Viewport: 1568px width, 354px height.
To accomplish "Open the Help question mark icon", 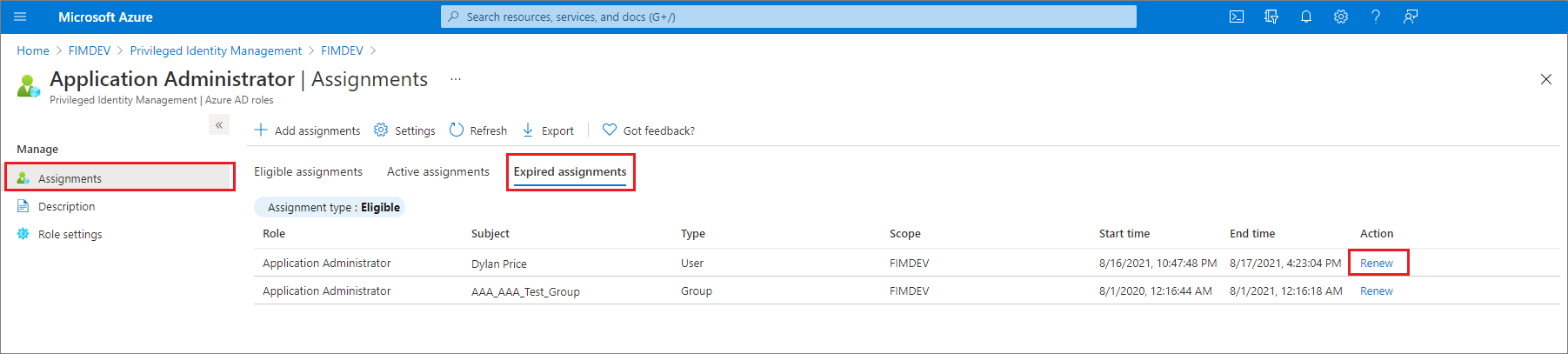I will pyautogui.click(x=1376, y=17).
